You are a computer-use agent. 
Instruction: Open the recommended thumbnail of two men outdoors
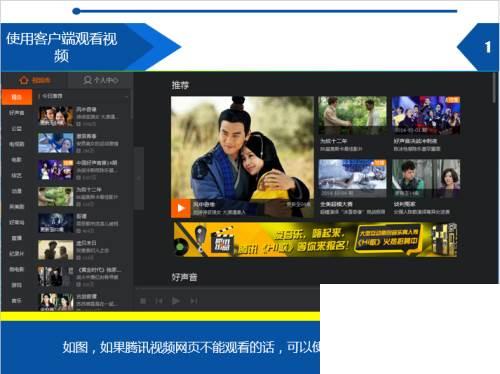pos(352,115)
